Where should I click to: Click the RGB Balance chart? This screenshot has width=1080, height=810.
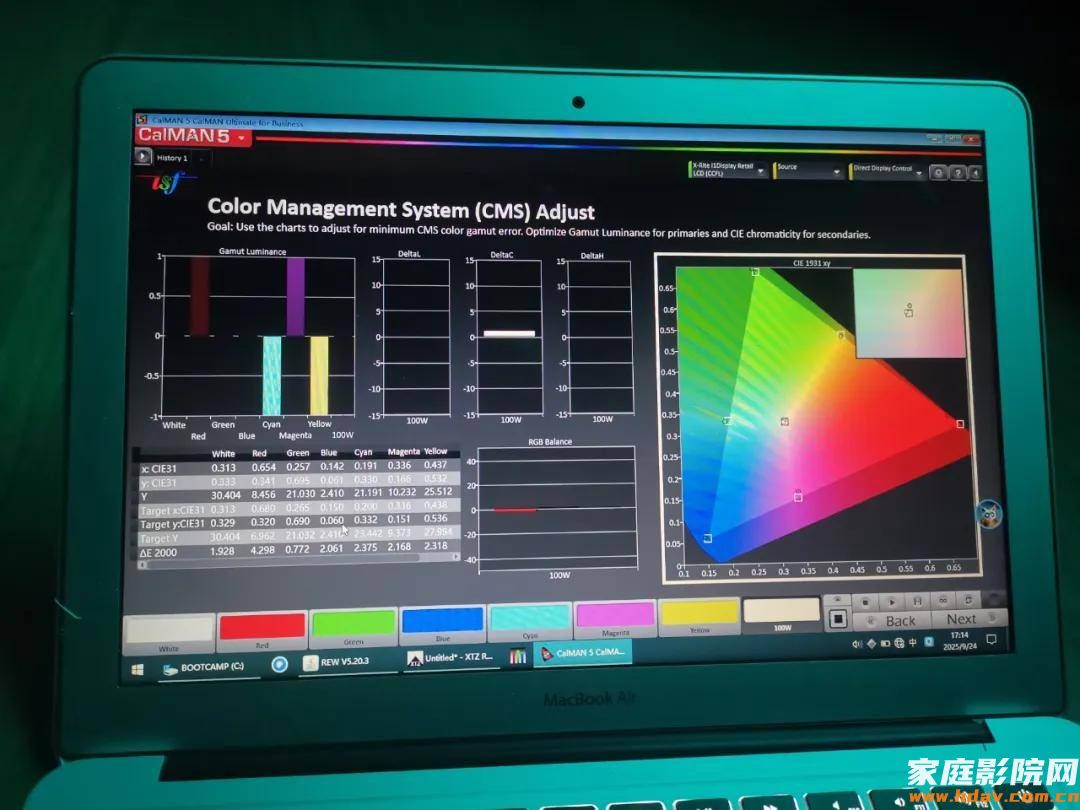pos(557,508)
